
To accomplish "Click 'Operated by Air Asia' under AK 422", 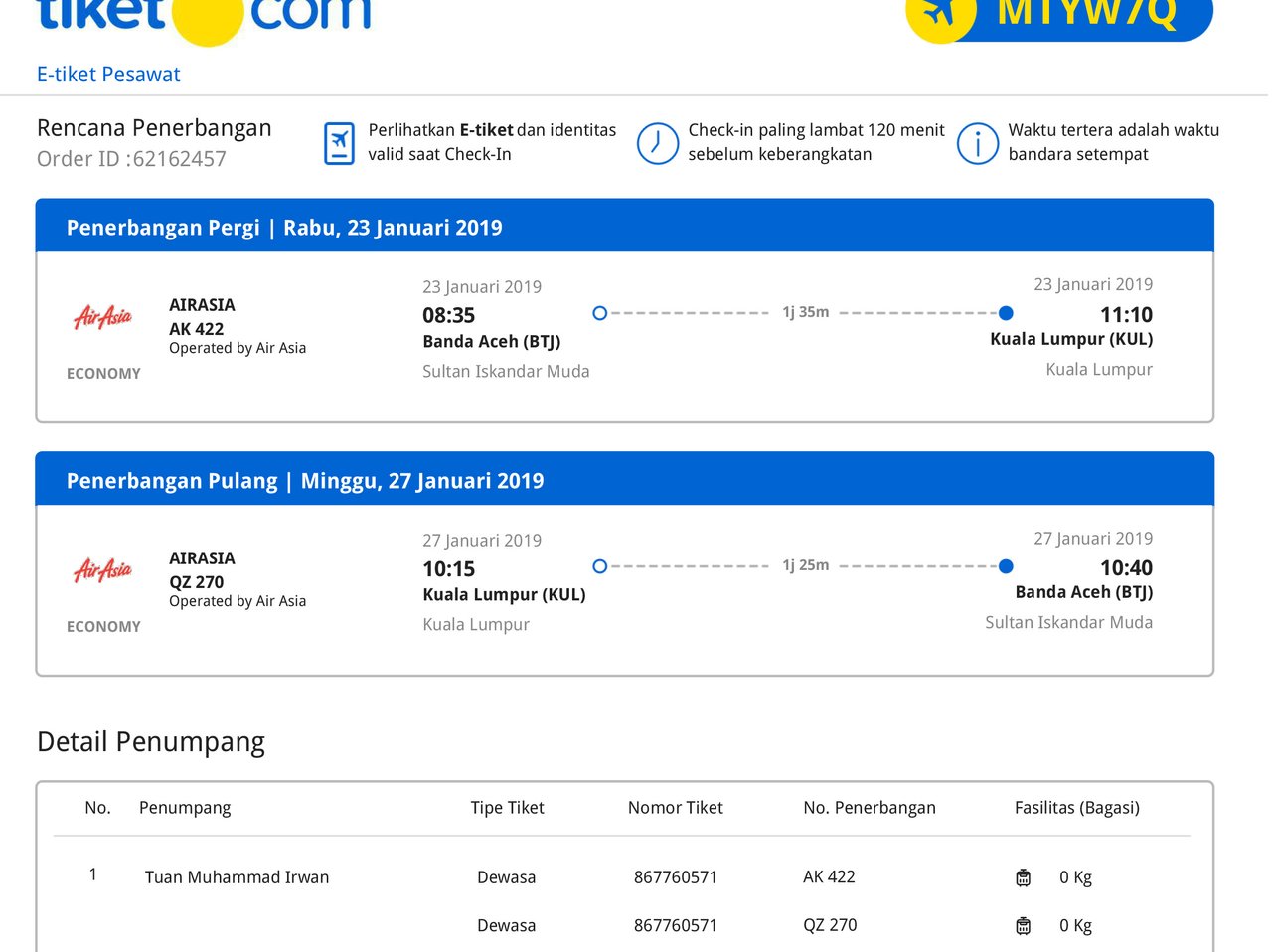I will click(238, 348).
